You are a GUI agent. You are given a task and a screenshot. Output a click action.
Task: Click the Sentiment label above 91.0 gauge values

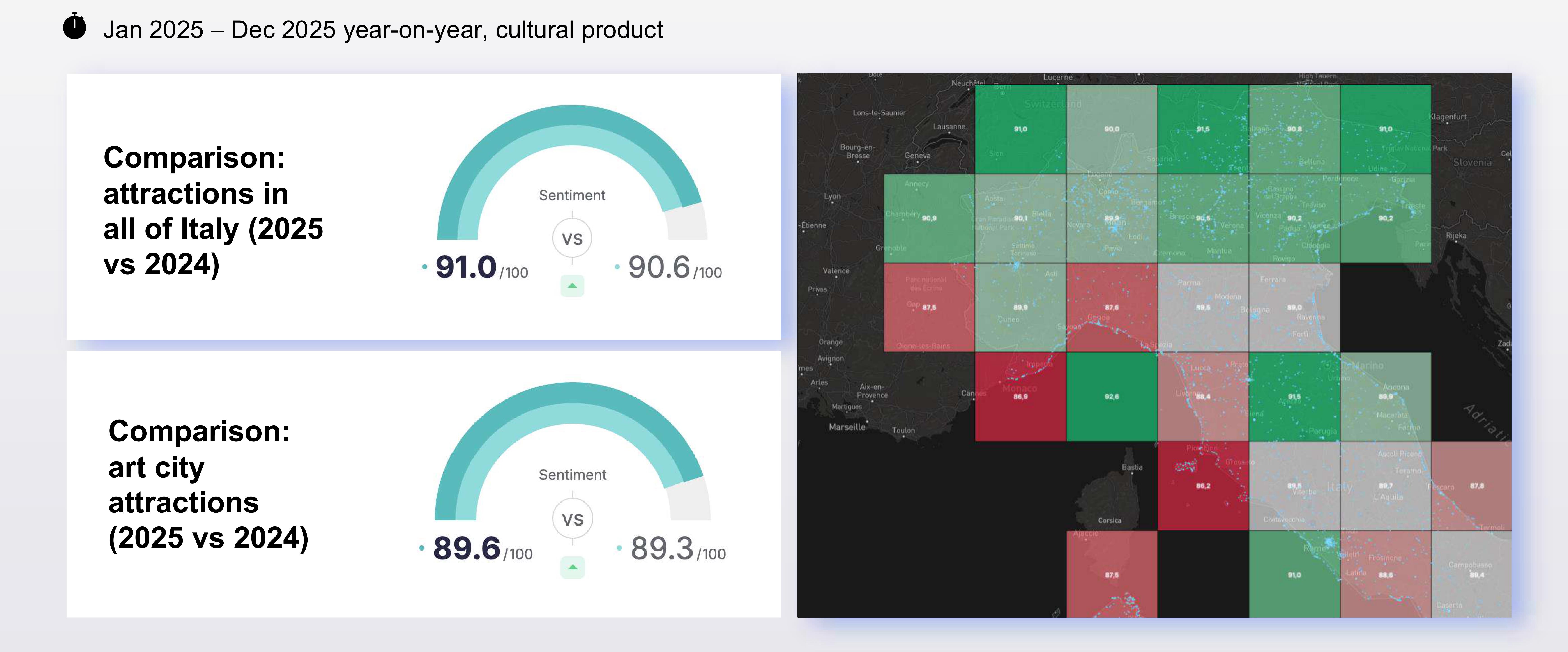(x=572, y=195)
